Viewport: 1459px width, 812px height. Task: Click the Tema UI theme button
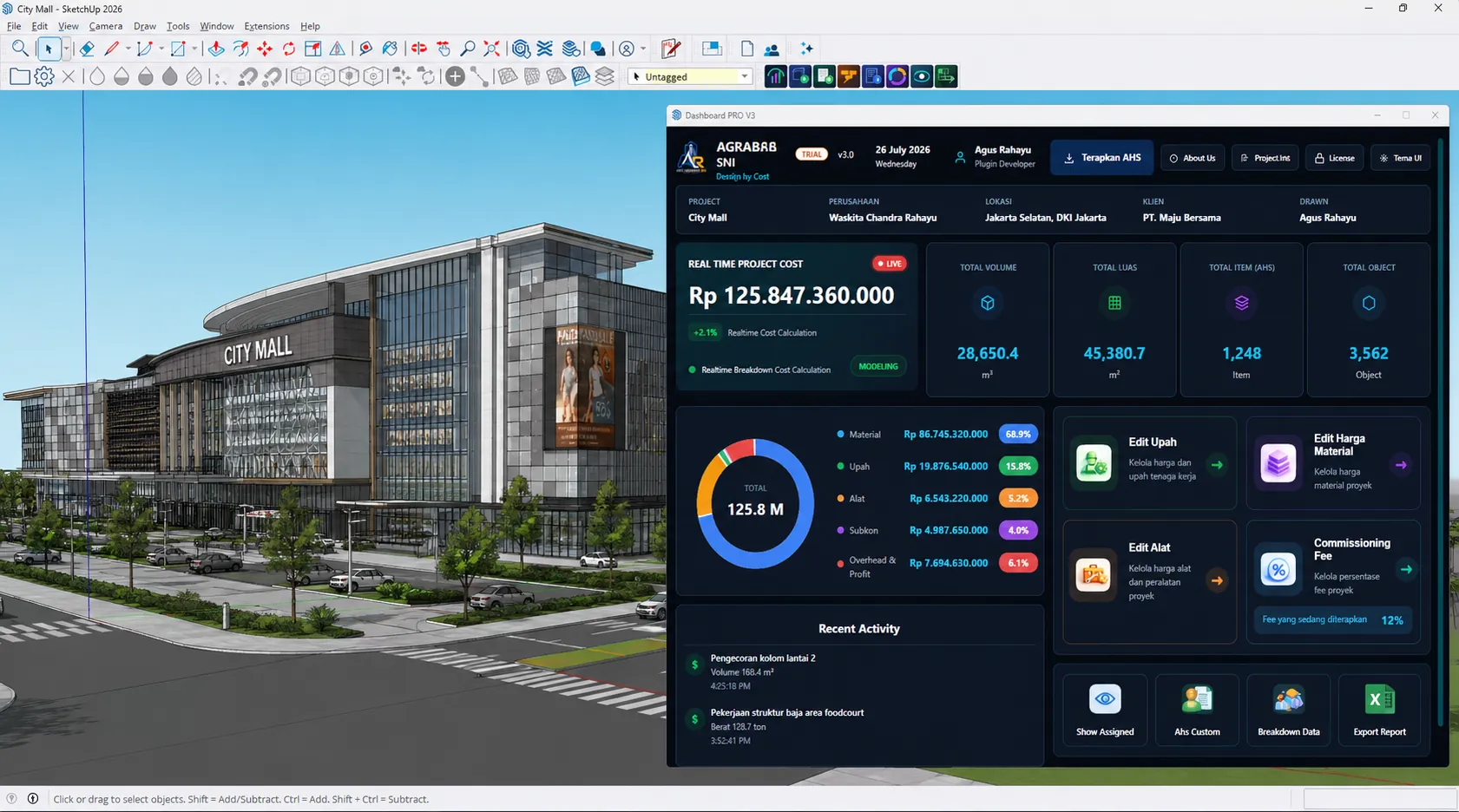tap(1401, 158)
